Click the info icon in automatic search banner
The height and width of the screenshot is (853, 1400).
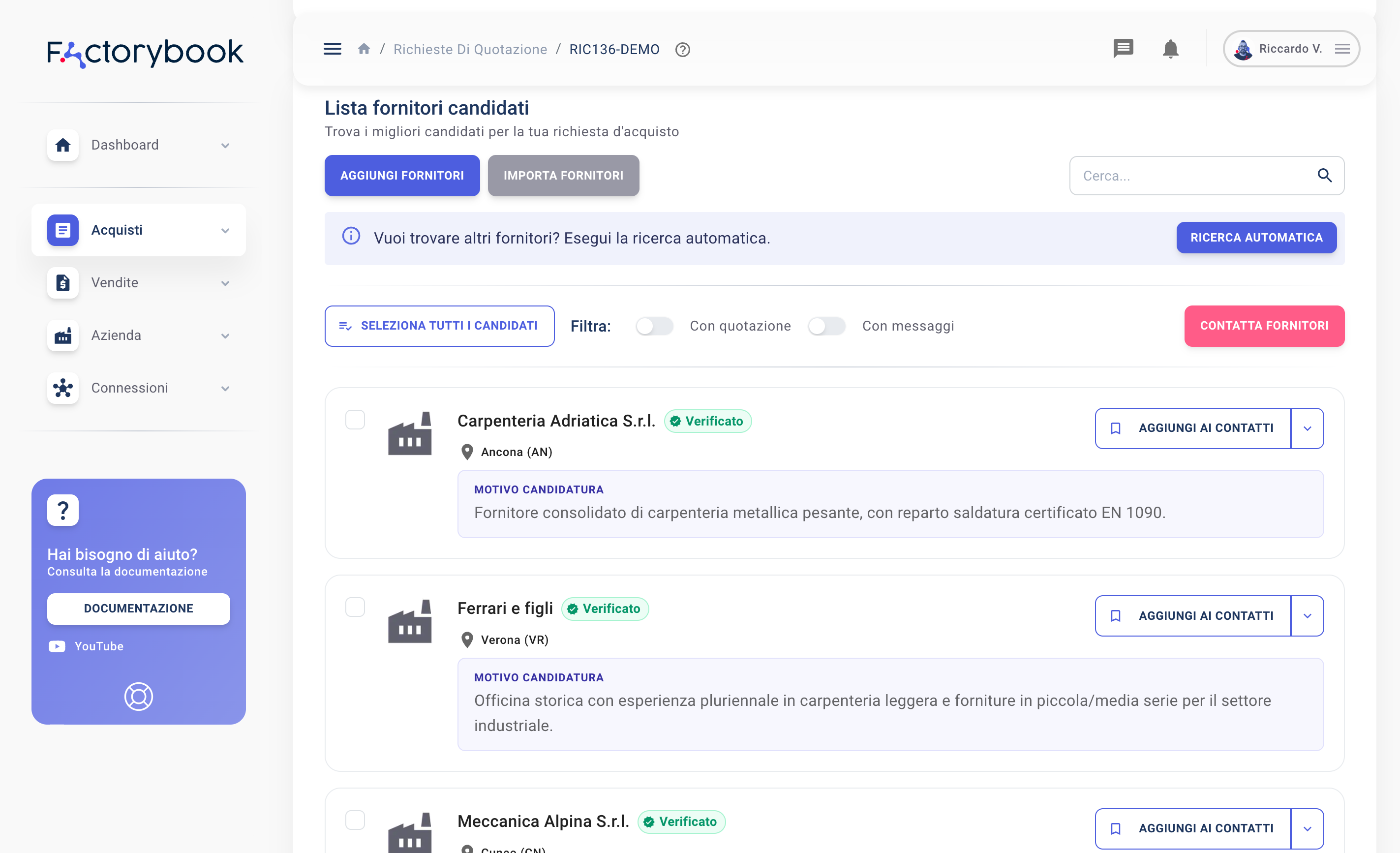tap(351, 236)
